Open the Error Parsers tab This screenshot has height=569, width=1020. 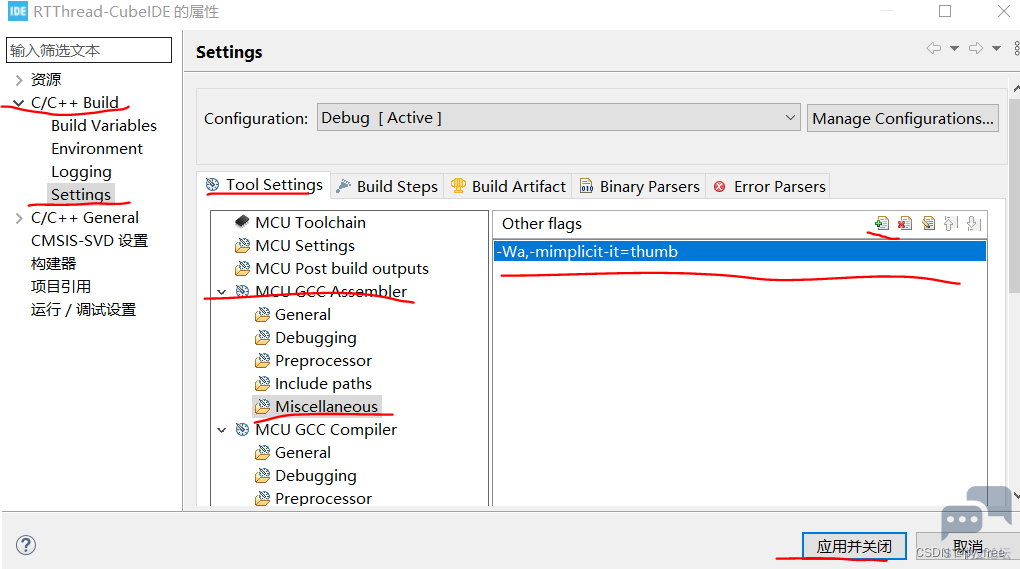click(x=770, y=187)
